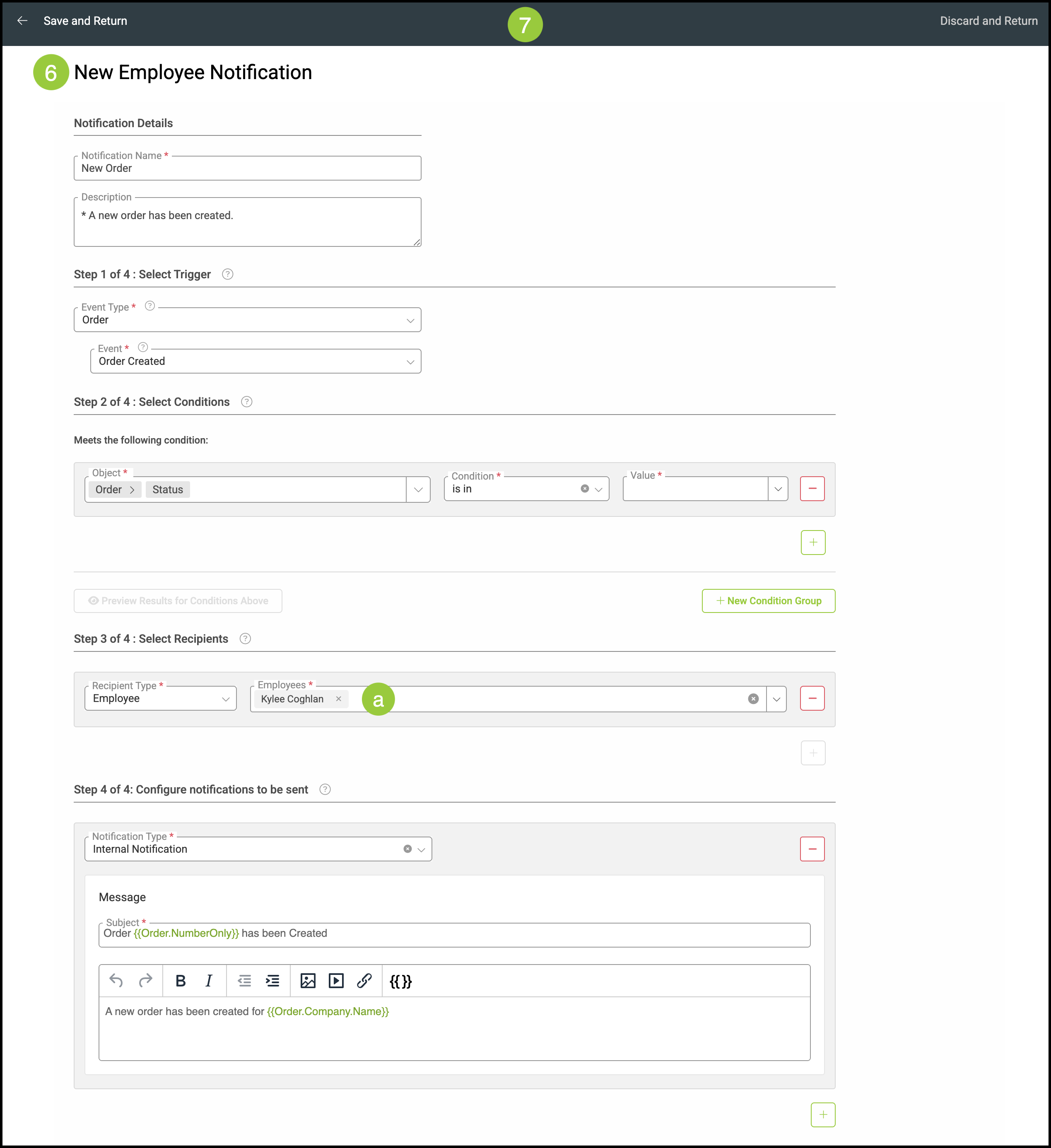Screen dimensions: 1051x1148
Task: Click the Redo arrow in editor toolbar
Action: pyautogui.click(x=145, y=981)
